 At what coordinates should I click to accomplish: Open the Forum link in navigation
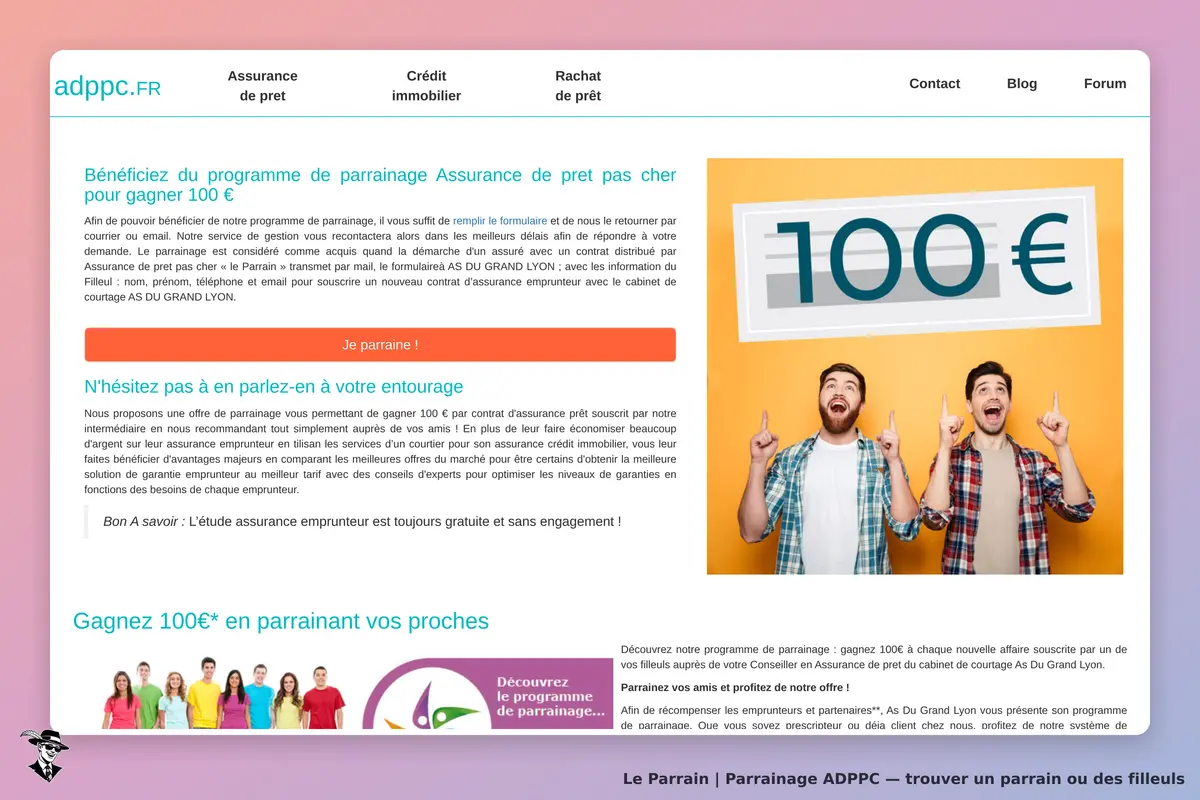click(1105, 84)
